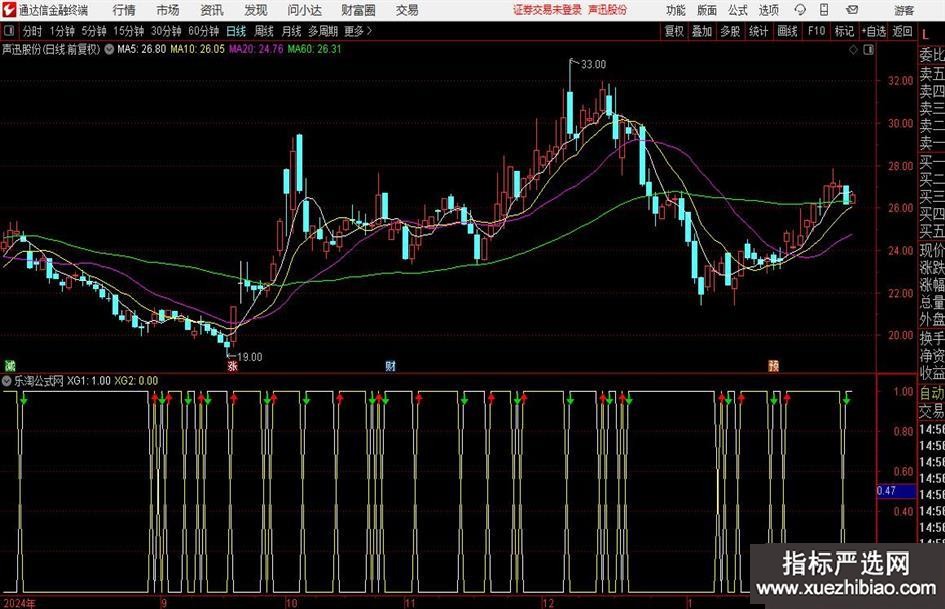Open the 公式 menu

tap(738, 10)
